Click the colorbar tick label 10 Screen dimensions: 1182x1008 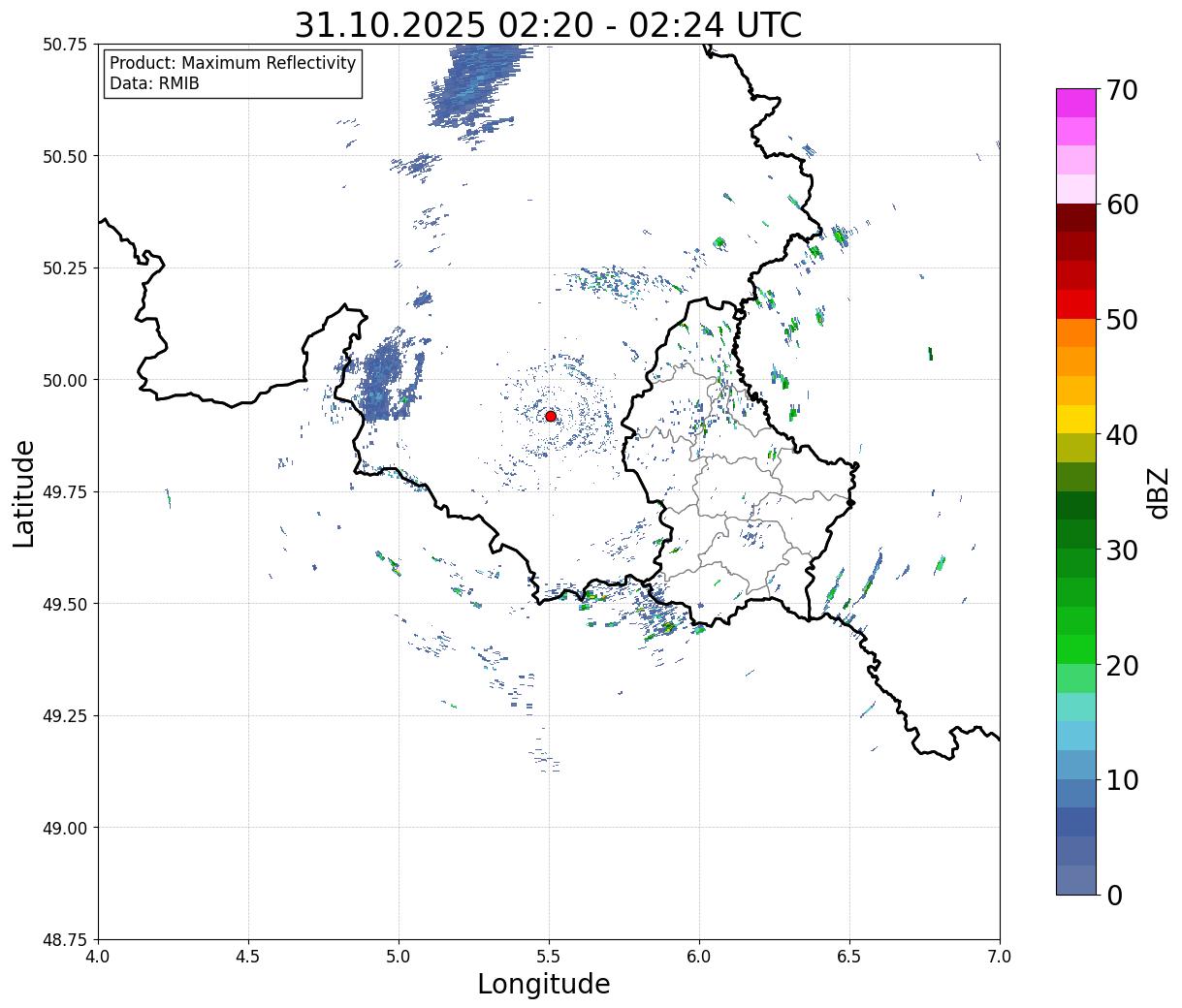point(1122,779)
